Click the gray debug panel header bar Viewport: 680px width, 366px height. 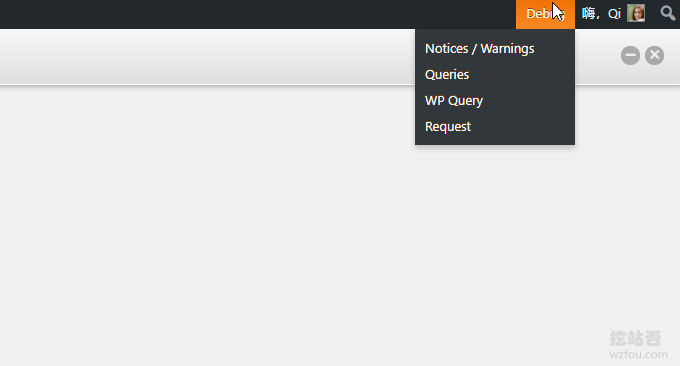click(x=207, y=56)
